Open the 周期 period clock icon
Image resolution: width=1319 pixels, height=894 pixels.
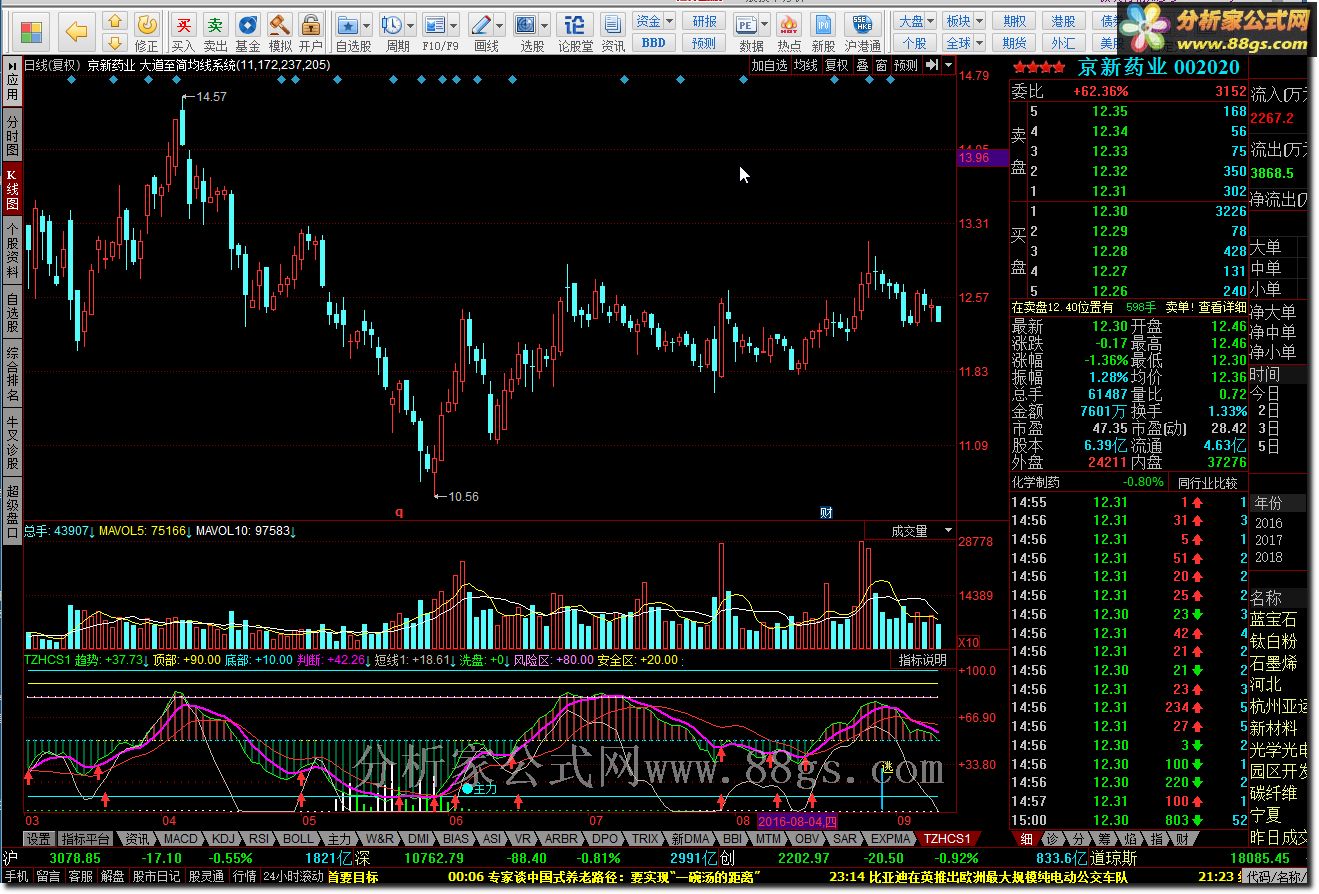392,25
